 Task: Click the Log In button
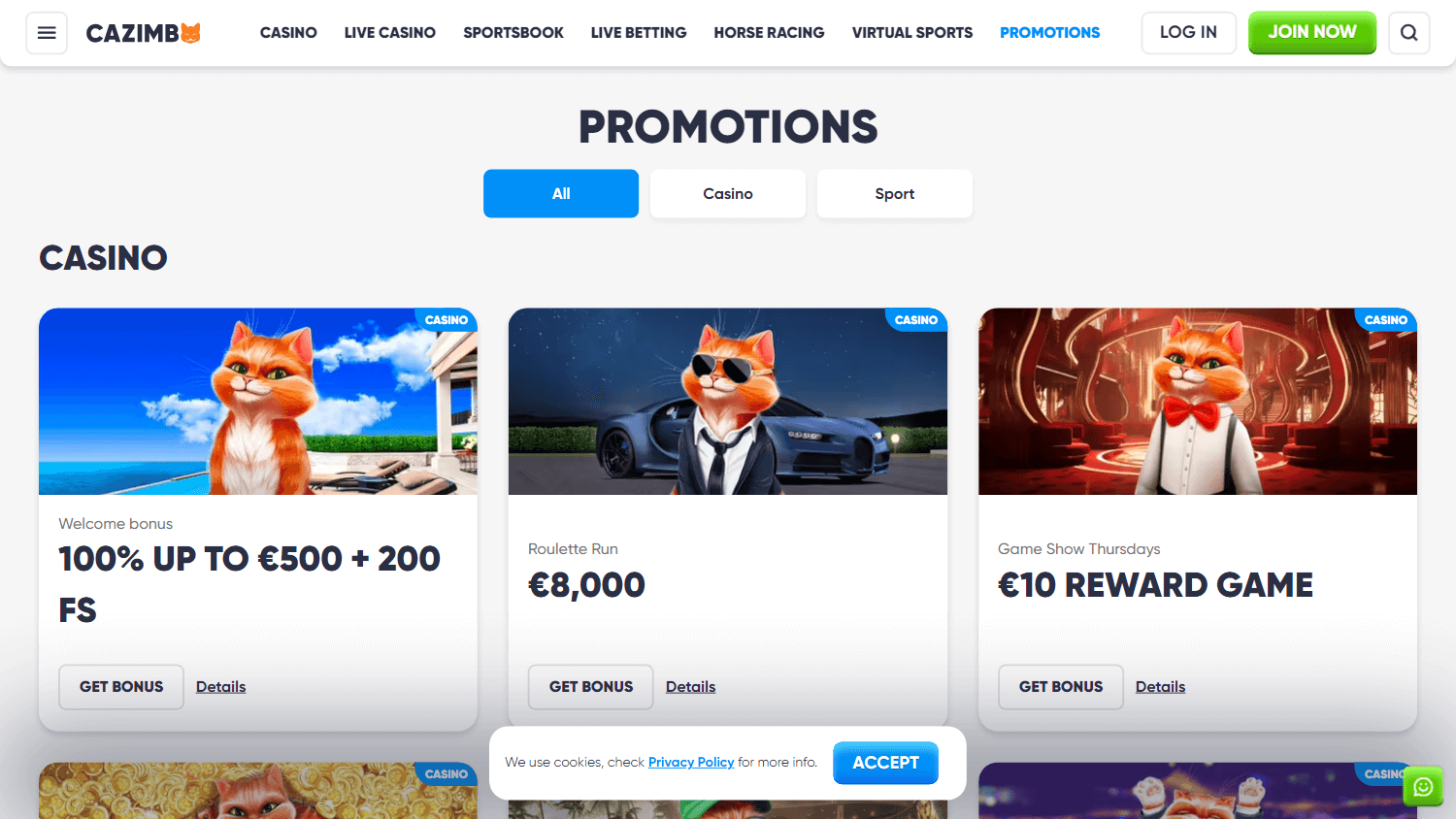(x=1188, y=33)
